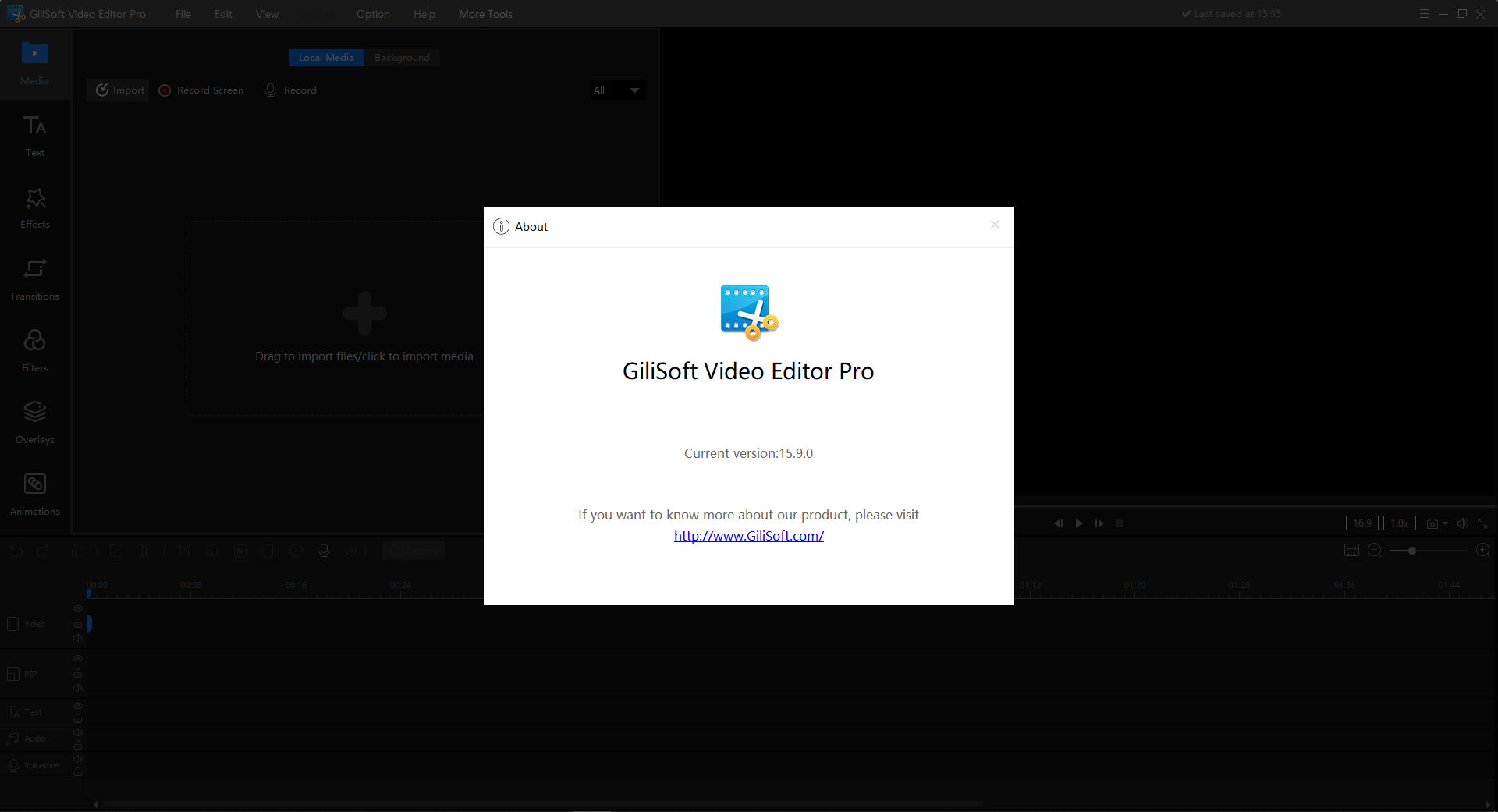This screenshot has width=1498, height=812.
Task: Click the preview volume speaker icon
Action: [1463, 523]
